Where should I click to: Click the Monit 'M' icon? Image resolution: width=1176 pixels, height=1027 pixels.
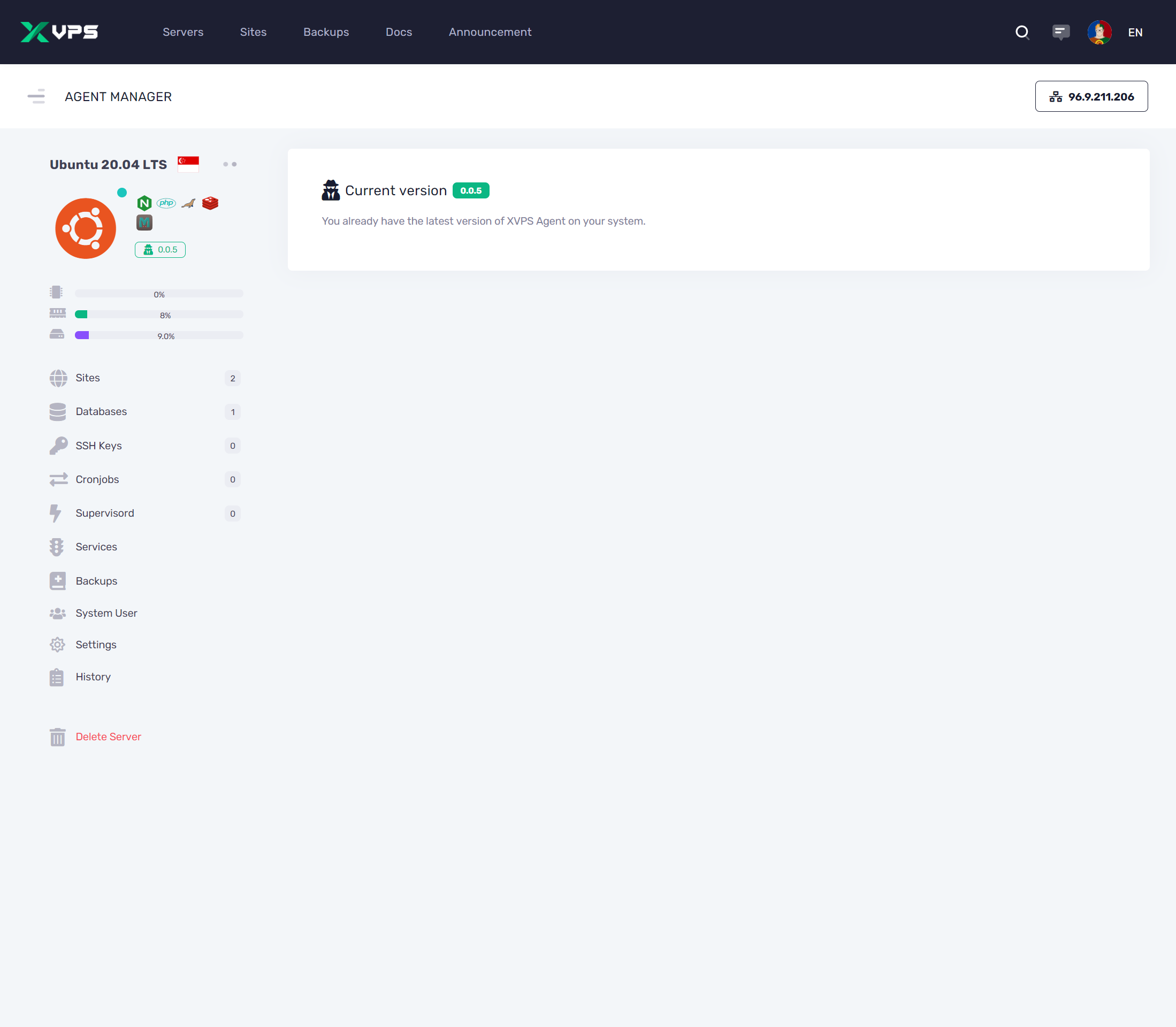click(144, 223)
